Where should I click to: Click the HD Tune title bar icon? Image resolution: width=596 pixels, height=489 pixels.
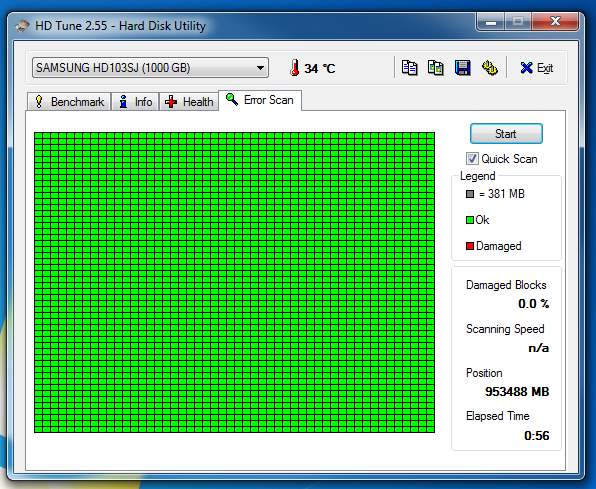22,26
